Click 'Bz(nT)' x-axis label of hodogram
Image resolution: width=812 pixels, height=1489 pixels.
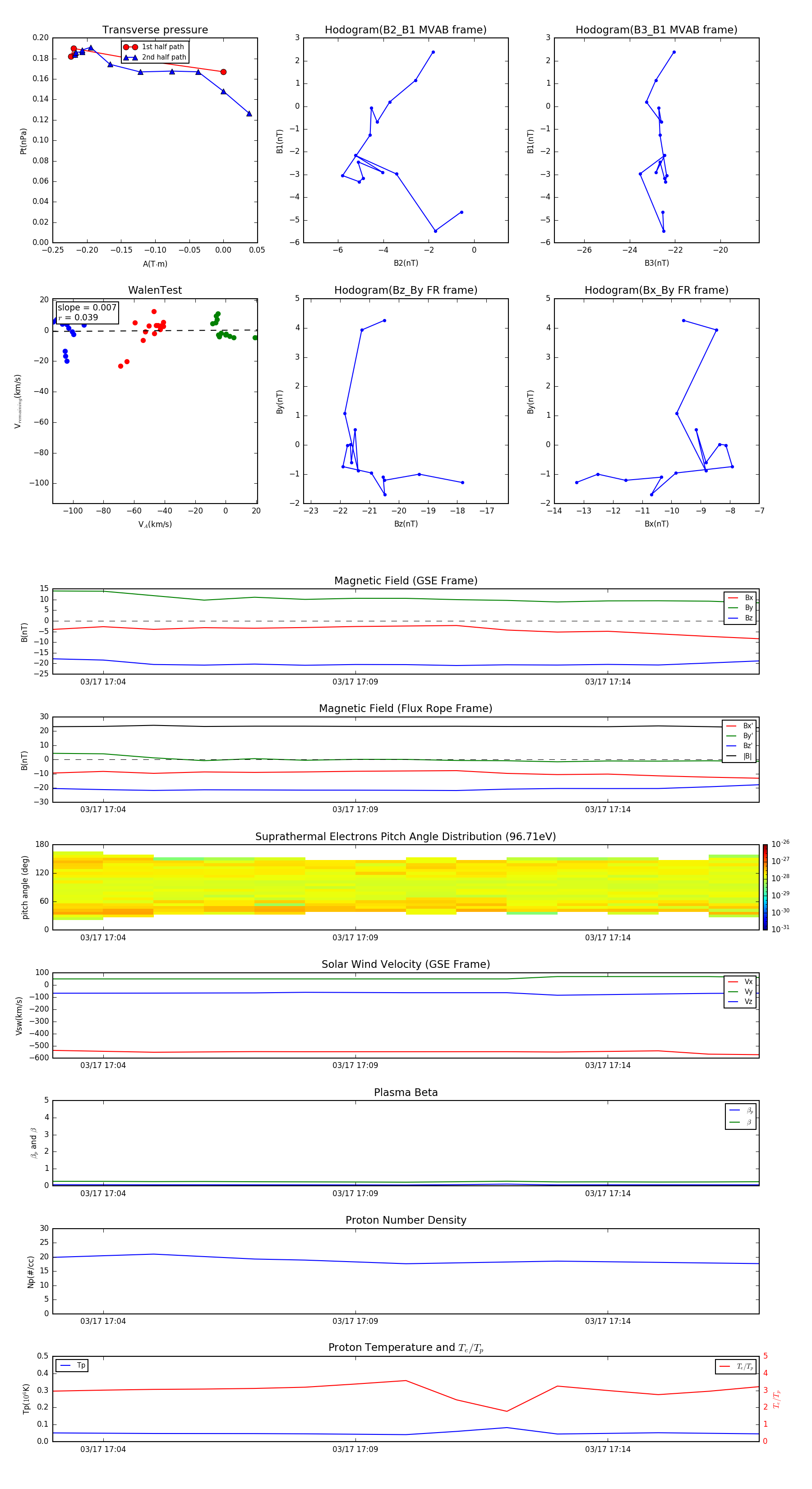[406, 524]
